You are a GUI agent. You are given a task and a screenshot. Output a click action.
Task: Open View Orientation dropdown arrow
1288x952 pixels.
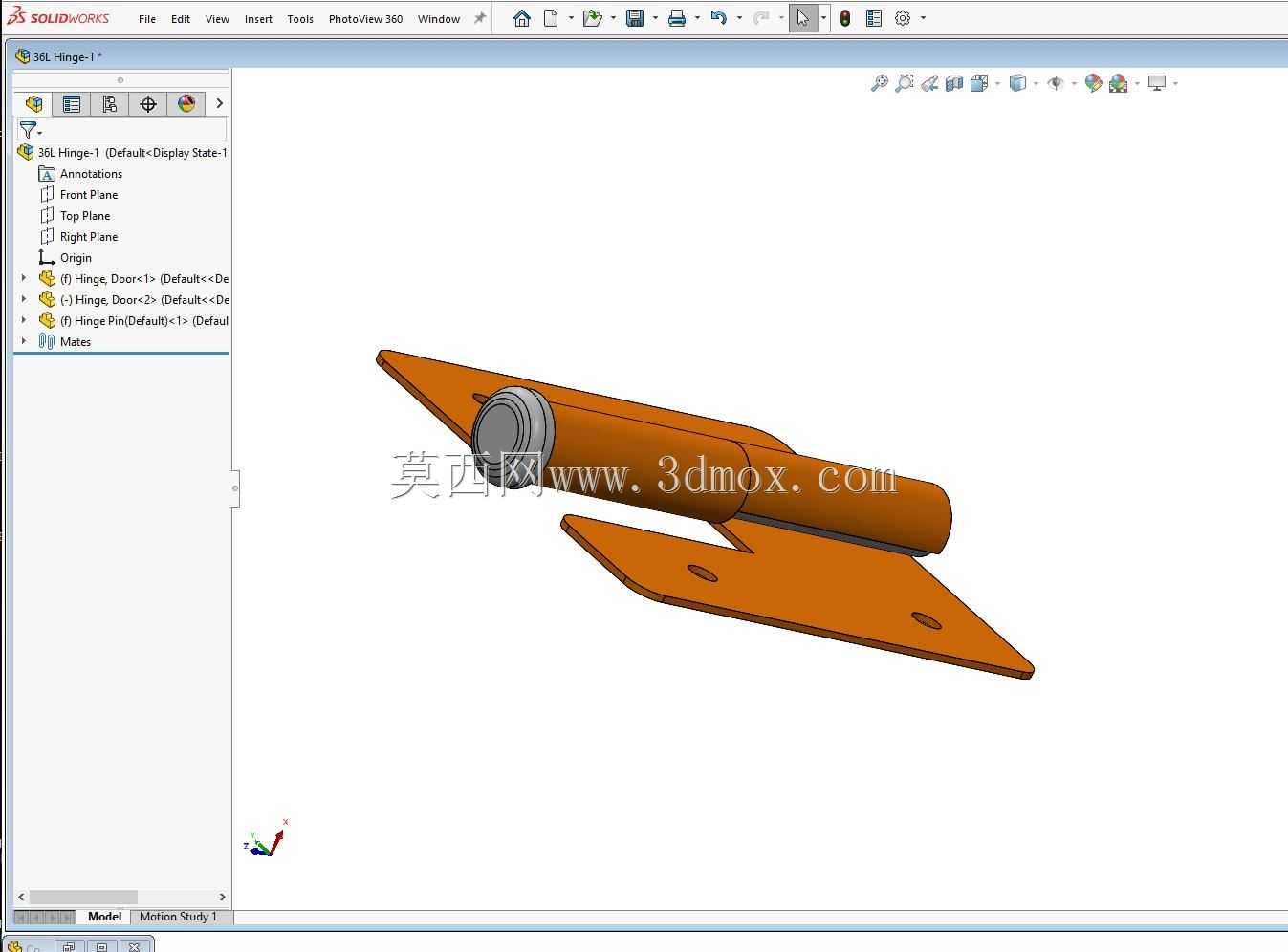click(997, 84)
